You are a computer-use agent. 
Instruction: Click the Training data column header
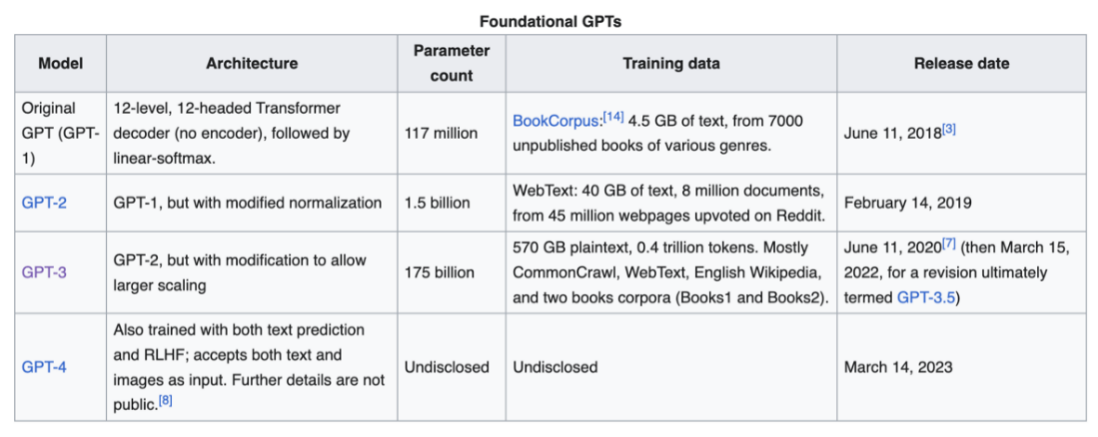tap(670, 63)
